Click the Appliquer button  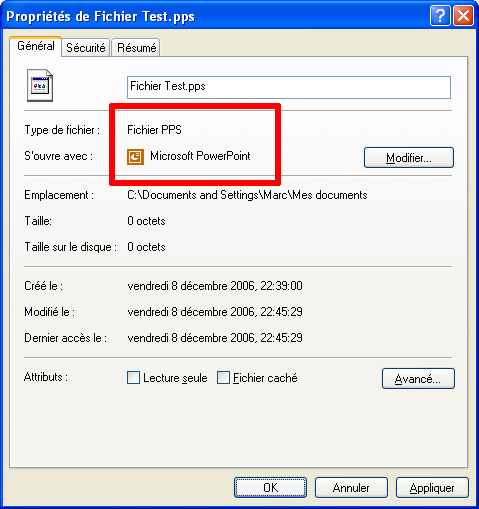pyautogui.click(x=432, y=488)
